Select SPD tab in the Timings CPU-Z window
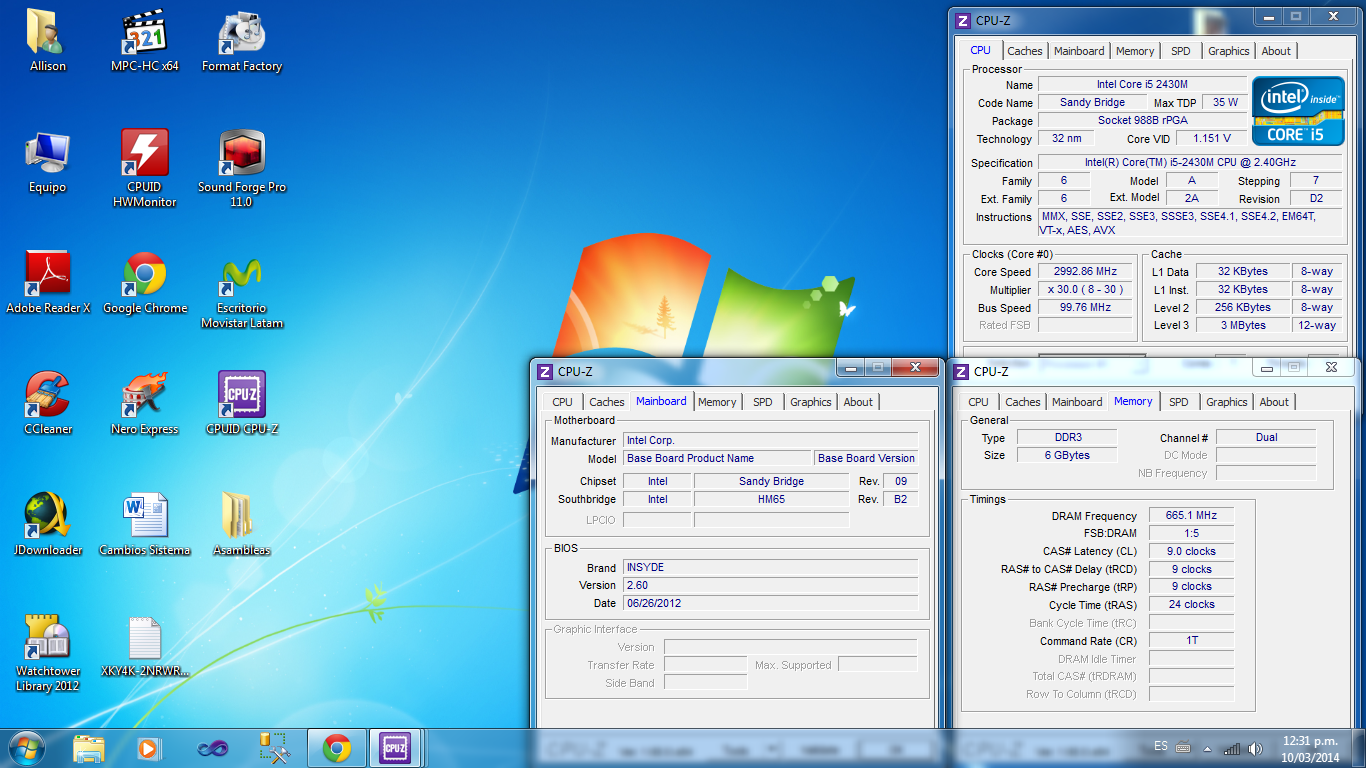 coord(1179,402)
